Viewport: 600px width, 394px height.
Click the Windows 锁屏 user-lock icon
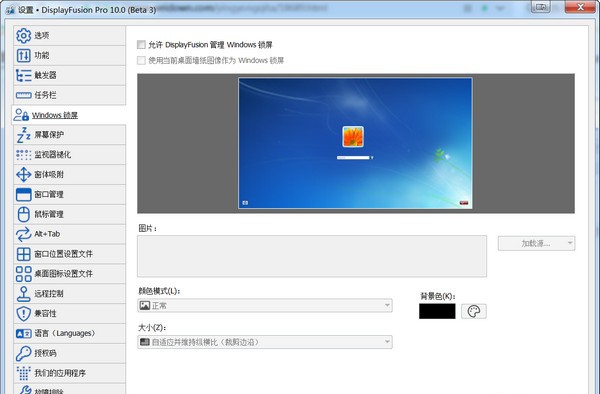[21, 115]
